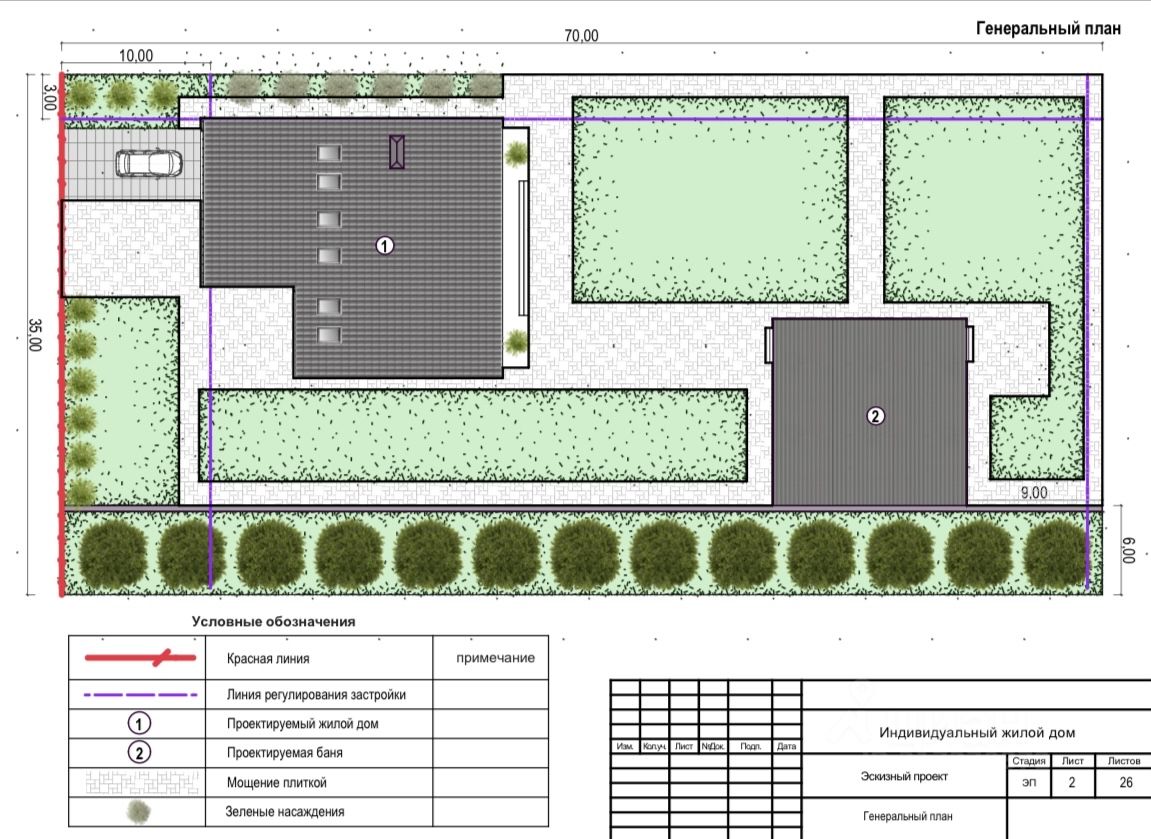This screenshot has width=1151, height=839.
Task: Click the sheet number 2 cell
Action: coord(1072,782)
